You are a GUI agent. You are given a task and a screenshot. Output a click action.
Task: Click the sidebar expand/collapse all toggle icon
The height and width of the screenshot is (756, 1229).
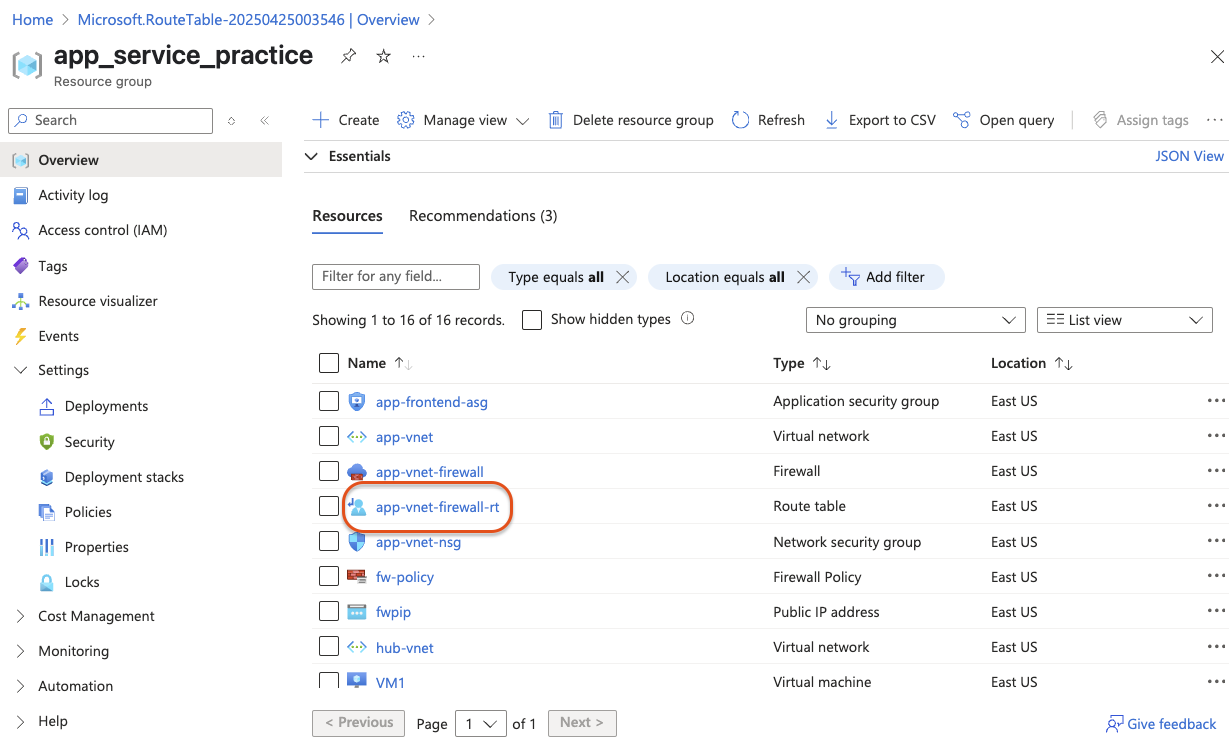coord(232,120)
